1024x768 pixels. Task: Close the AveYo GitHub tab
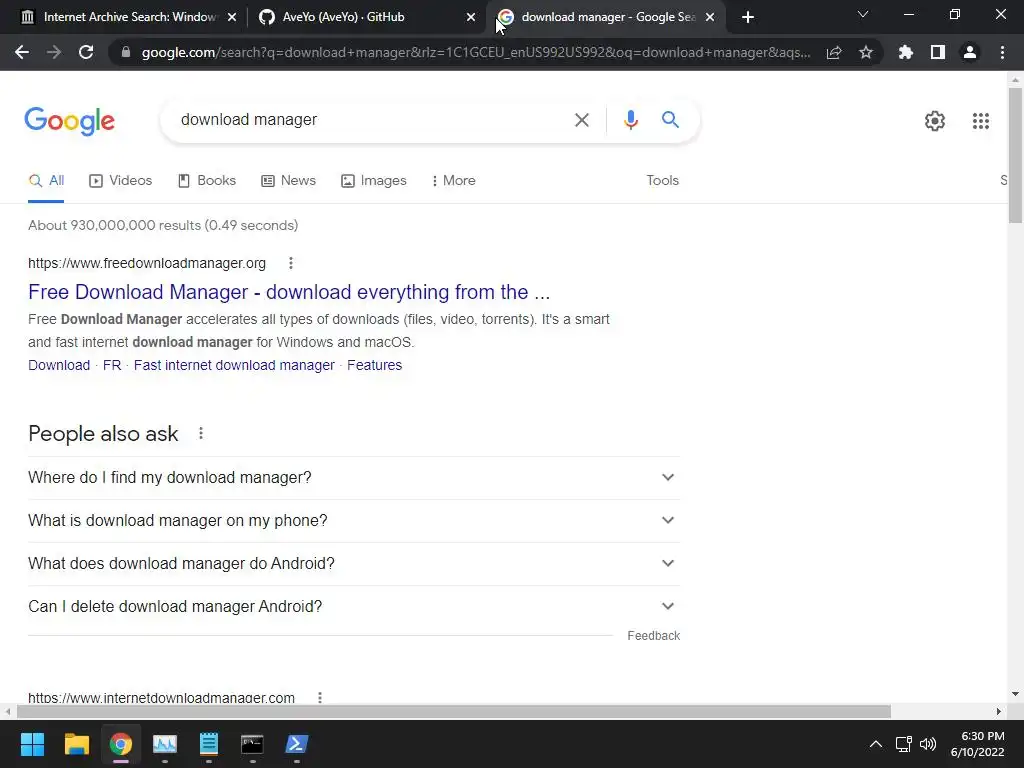[x=471, y=17]
